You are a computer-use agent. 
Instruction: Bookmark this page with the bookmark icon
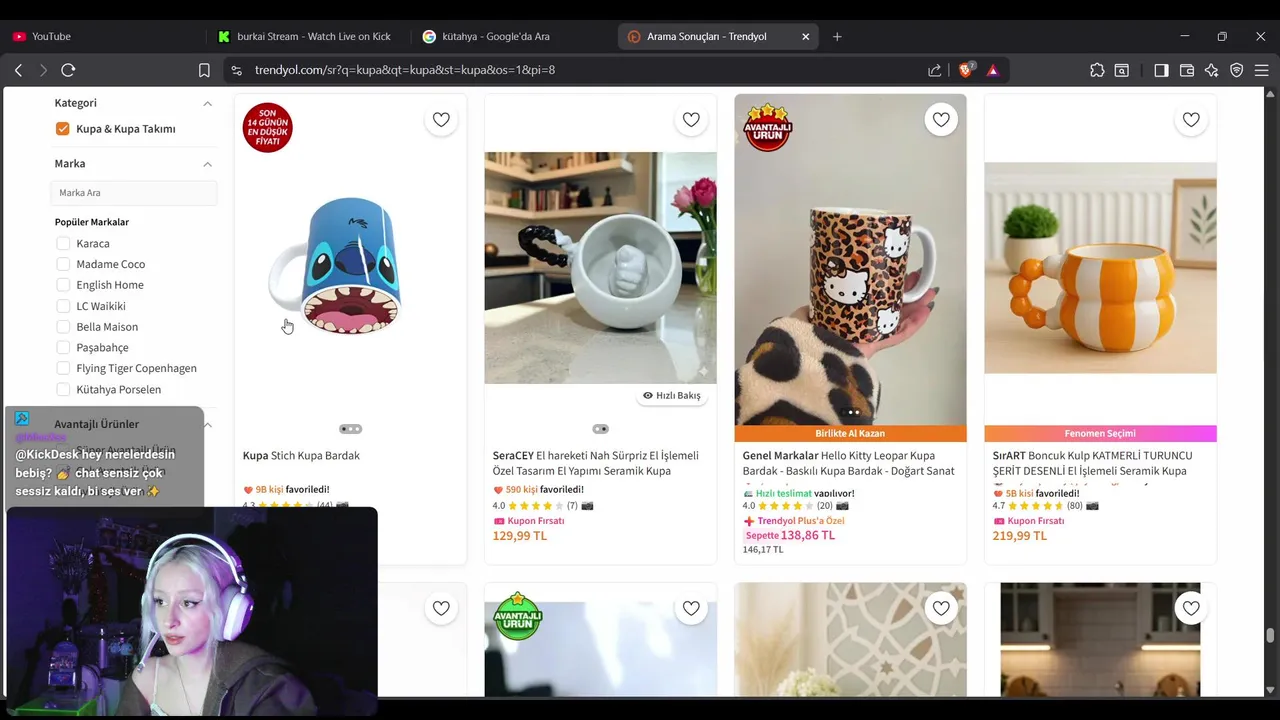[x=204, y=70]
